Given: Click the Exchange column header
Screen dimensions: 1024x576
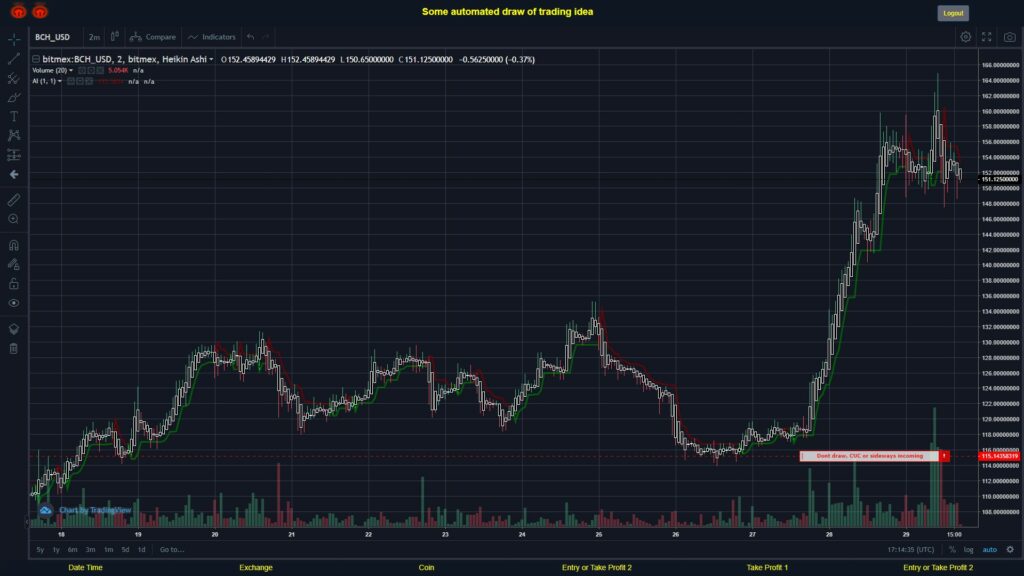Looking at the screenshot, I should (x=255, y=568).
